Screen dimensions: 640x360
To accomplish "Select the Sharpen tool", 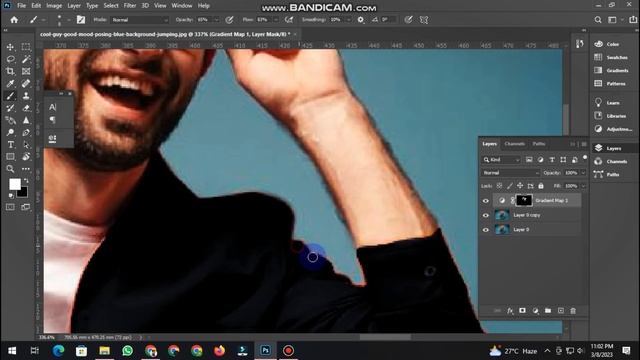I will tap(26, 120).
